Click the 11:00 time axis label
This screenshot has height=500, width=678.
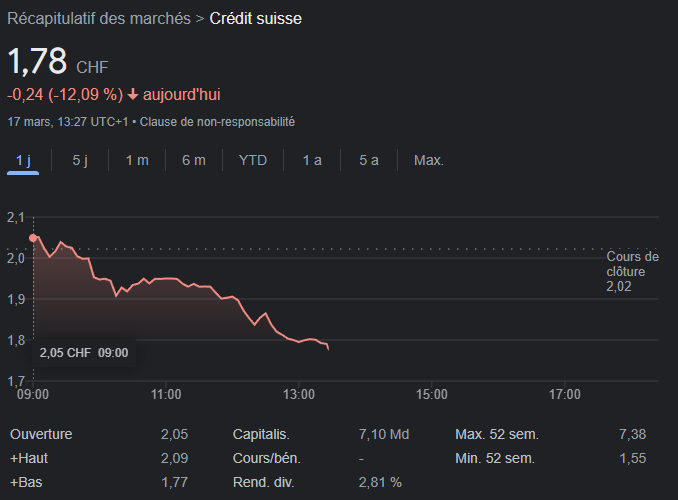coord(166,395)
